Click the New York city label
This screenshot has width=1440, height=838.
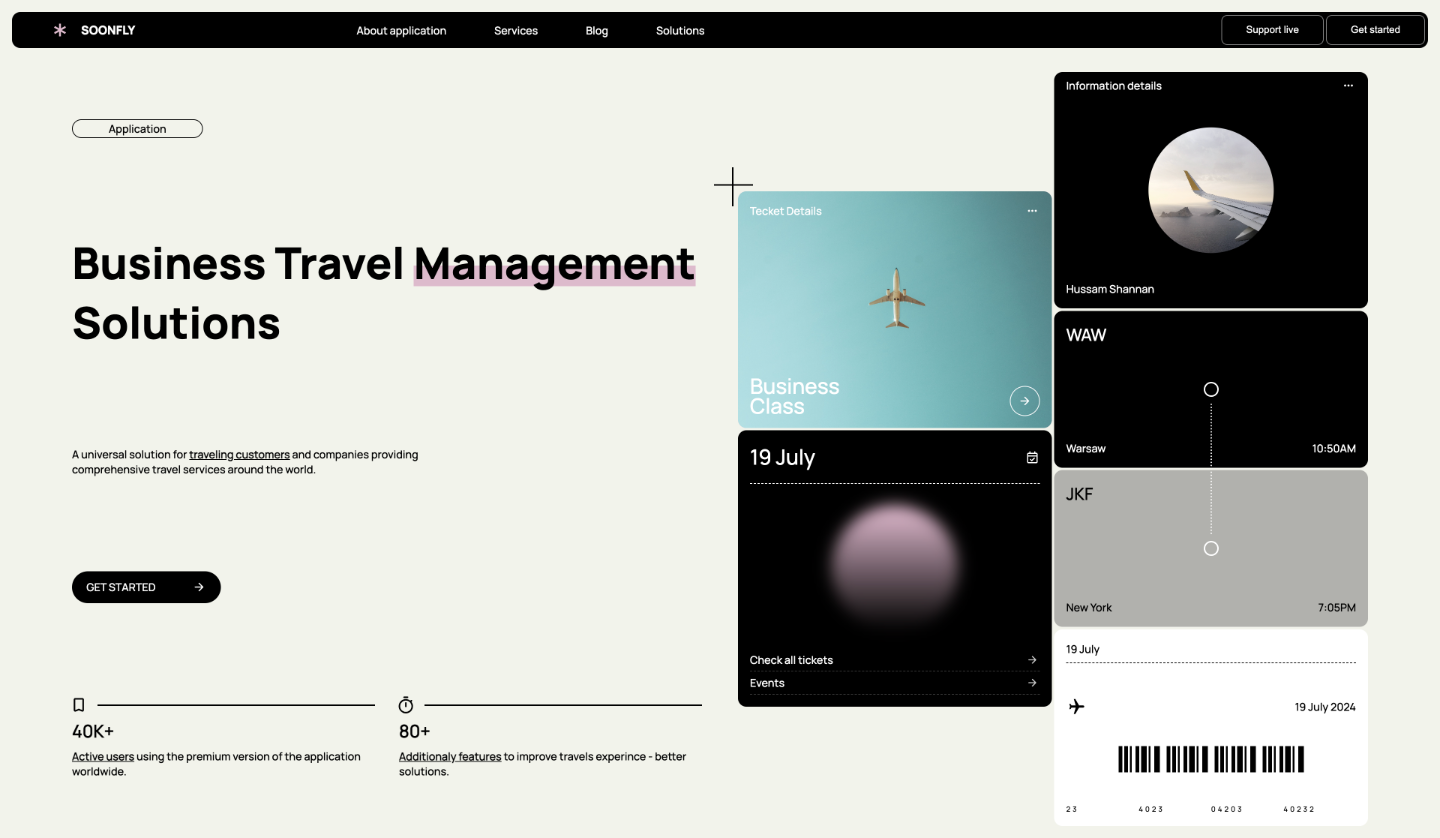tap(1089, 608)
